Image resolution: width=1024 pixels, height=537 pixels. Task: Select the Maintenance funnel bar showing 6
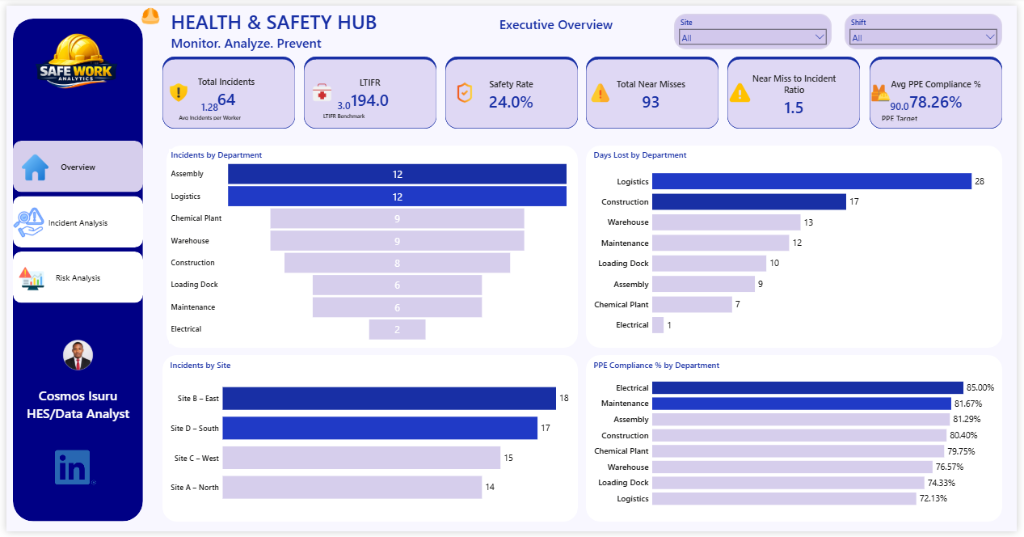pos(397,308)
